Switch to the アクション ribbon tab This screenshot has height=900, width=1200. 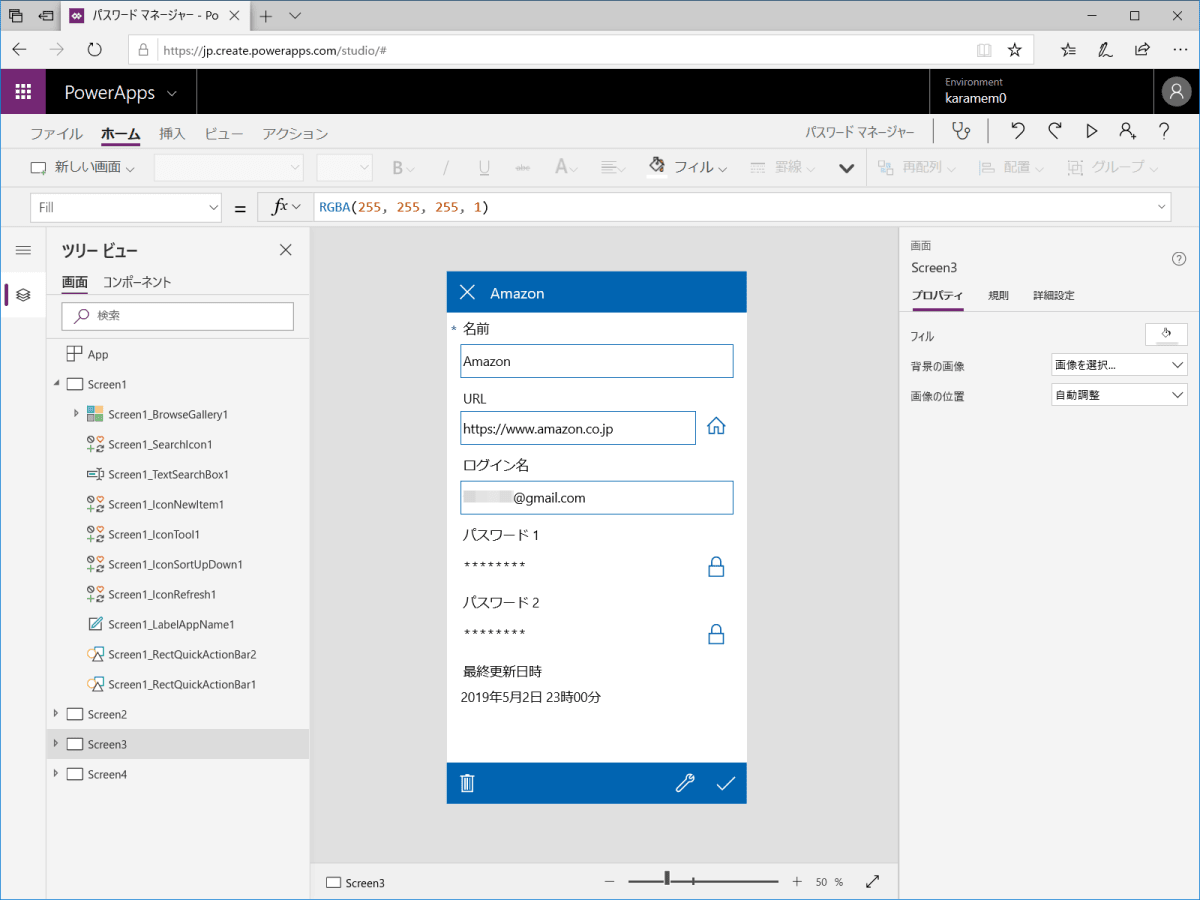(x=295, y=134)
